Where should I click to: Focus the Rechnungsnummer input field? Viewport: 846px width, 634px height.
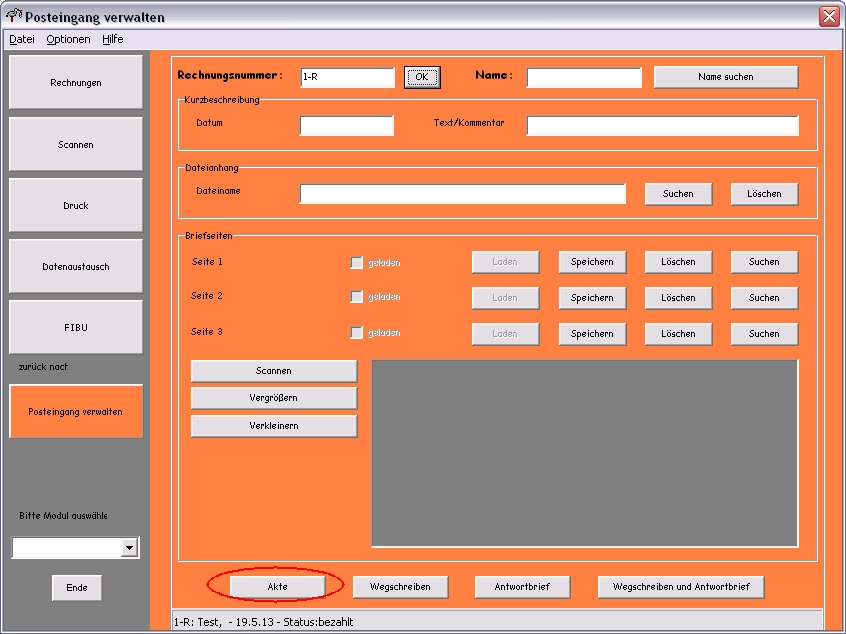coord(347,77)
